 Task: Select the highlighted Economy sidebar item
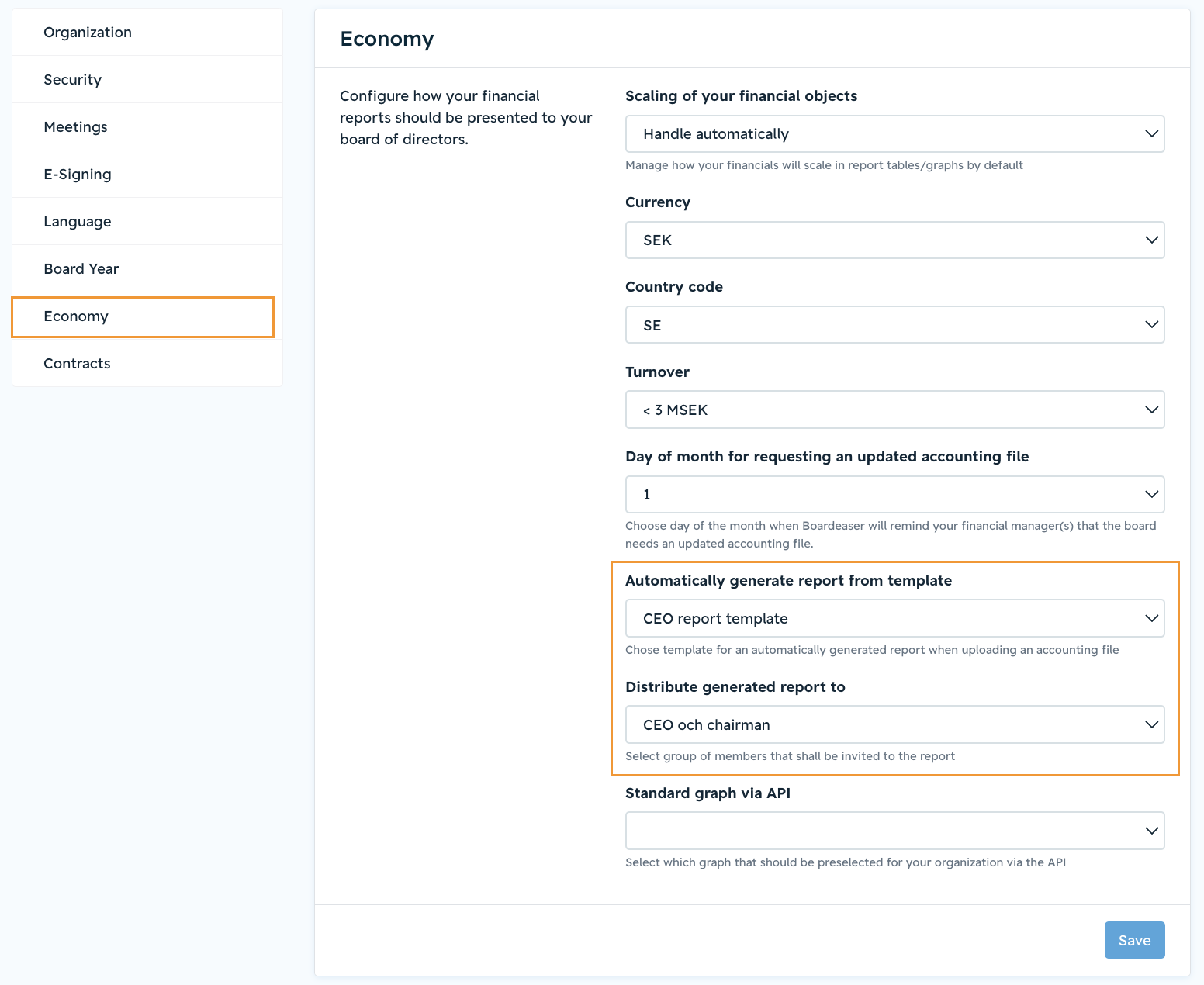point(143,316)
